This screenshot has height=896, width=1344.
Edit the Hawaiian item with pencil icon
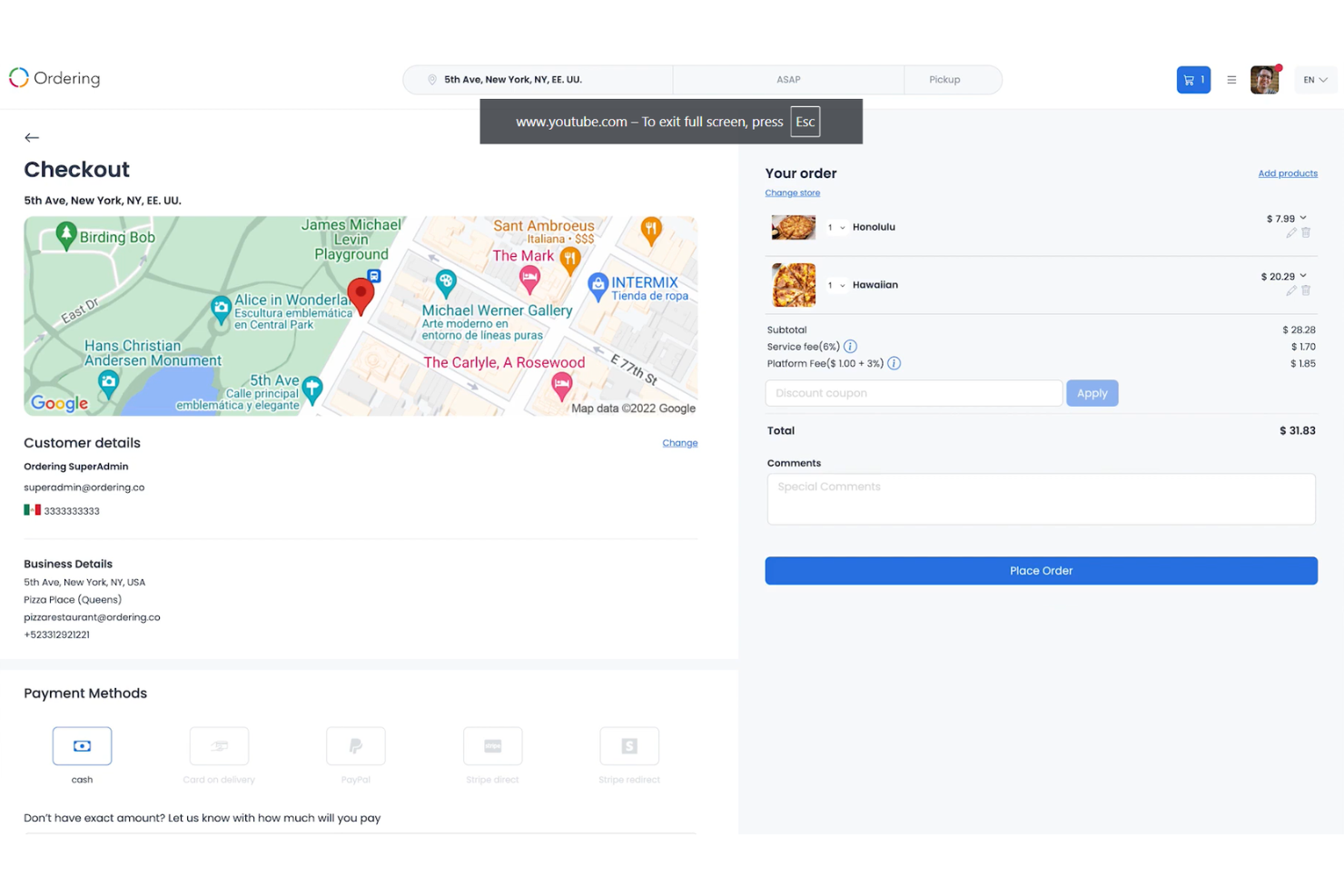tap(1290, 290)
